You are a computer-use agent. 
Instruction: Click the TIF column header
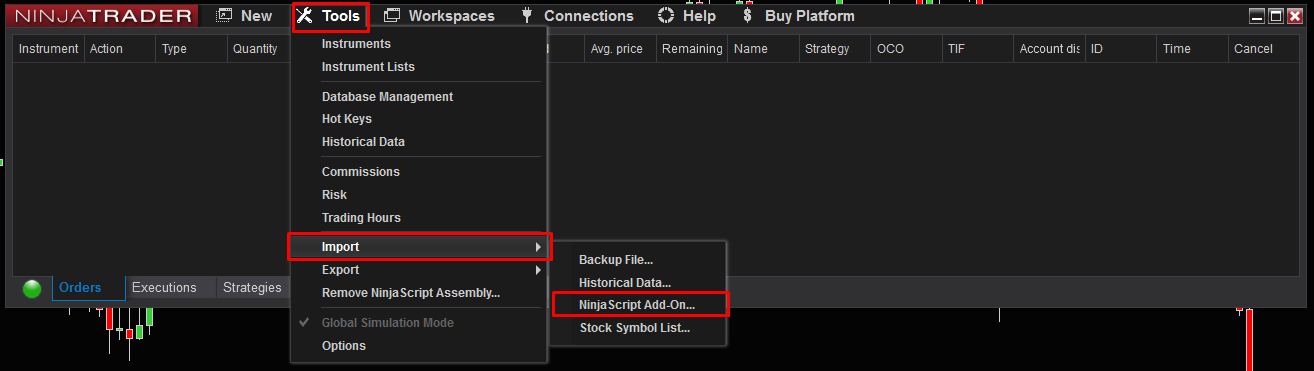tap(979, 49)
